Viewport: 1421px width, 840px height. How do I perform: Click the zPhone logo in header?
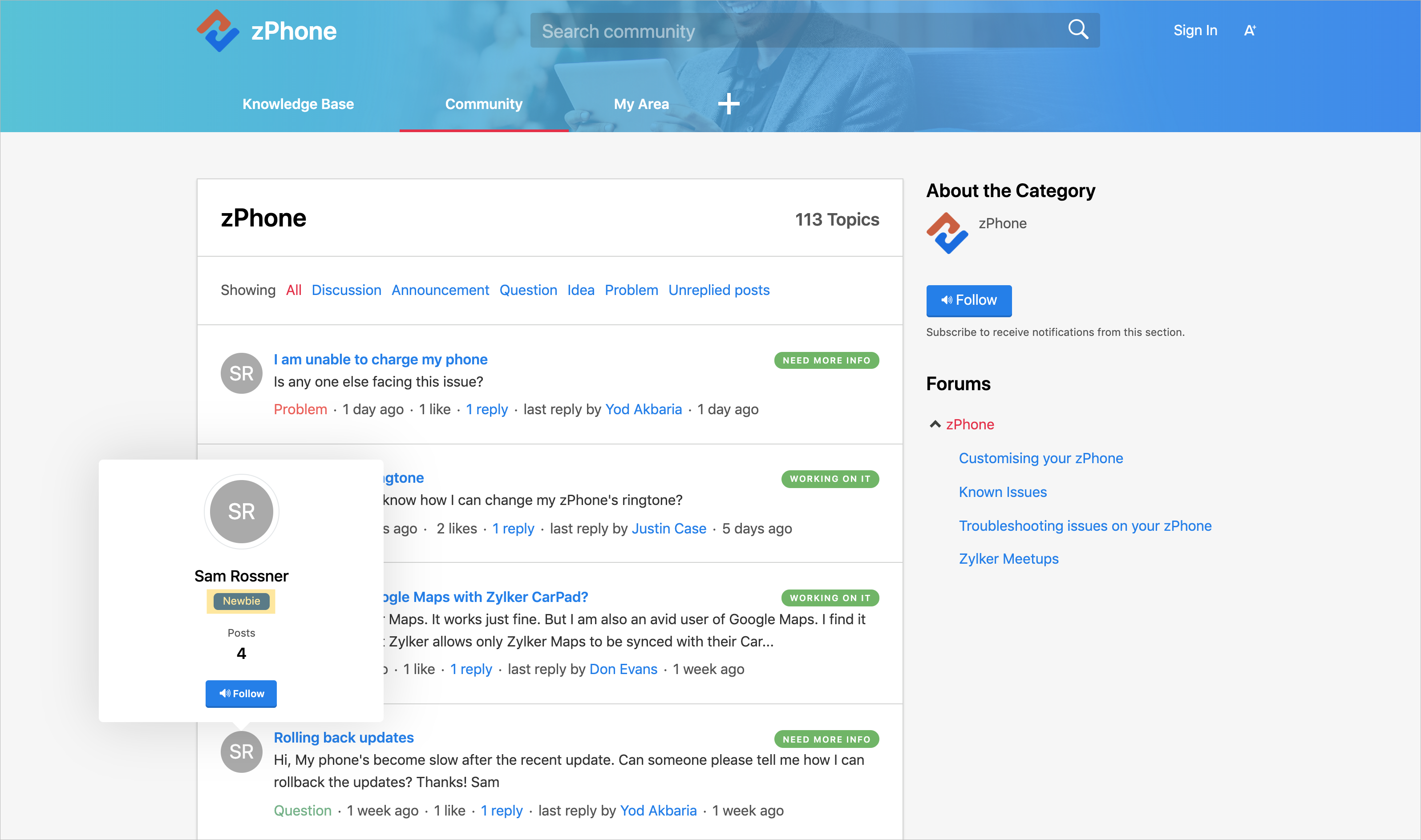click(218, 31)
